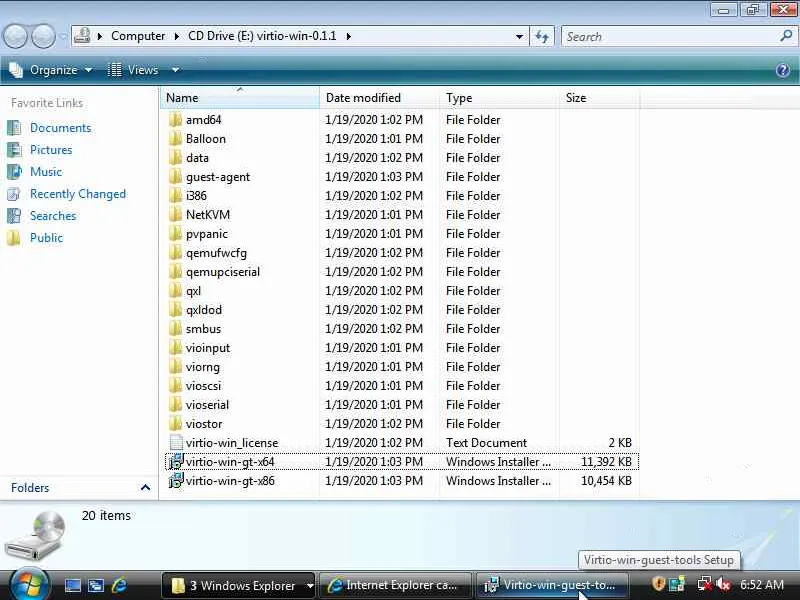Sort by Date modified column header

[380, 98]
